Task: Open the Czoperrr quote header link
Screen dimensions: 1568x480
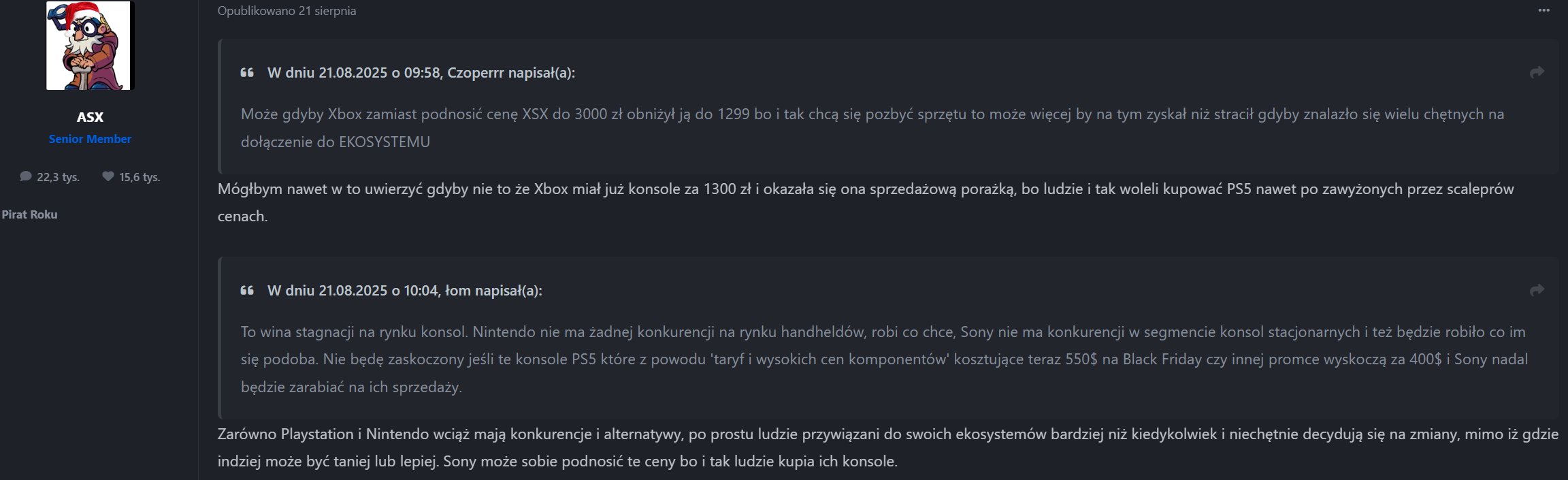Action: point(421,73)
